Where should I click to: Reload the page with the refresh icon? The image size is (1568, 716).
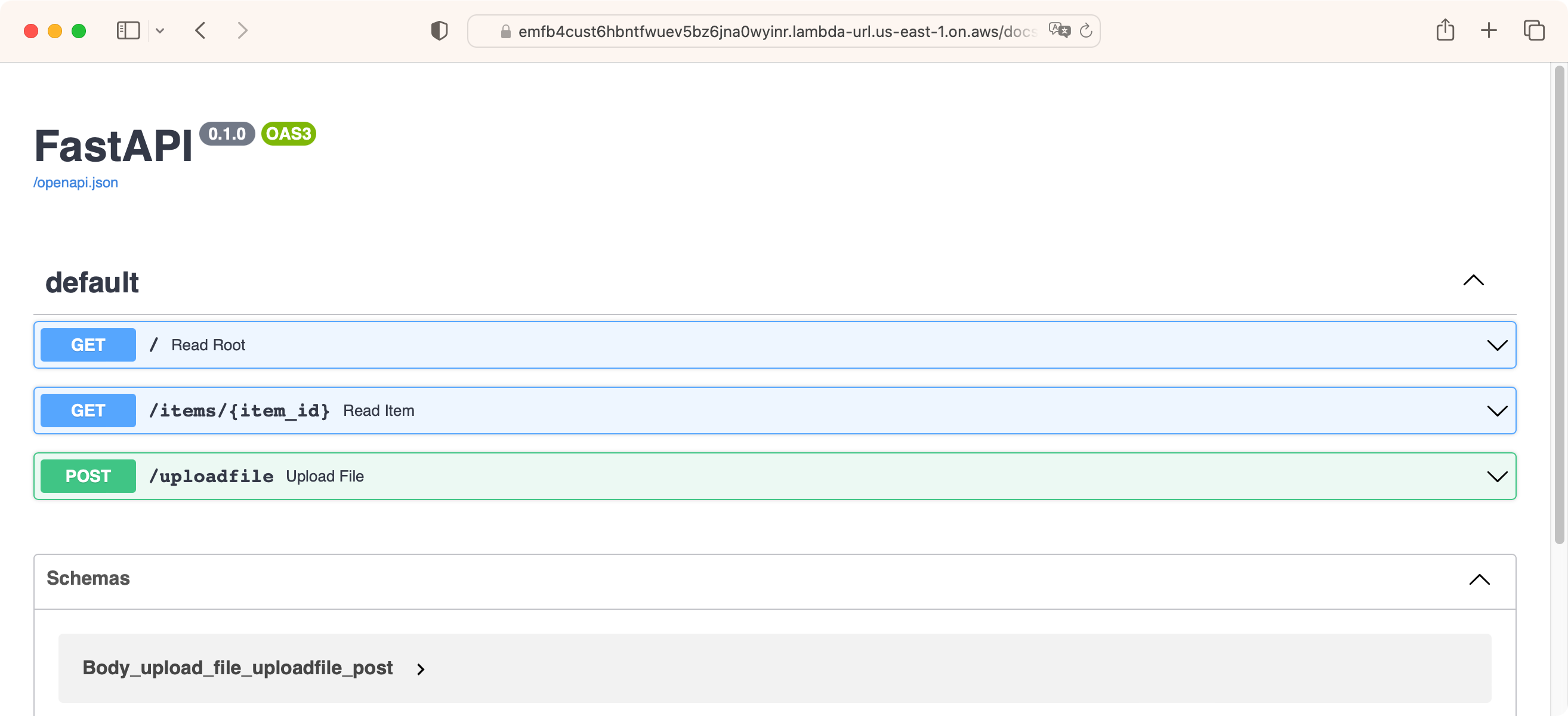coord(1086,30)
